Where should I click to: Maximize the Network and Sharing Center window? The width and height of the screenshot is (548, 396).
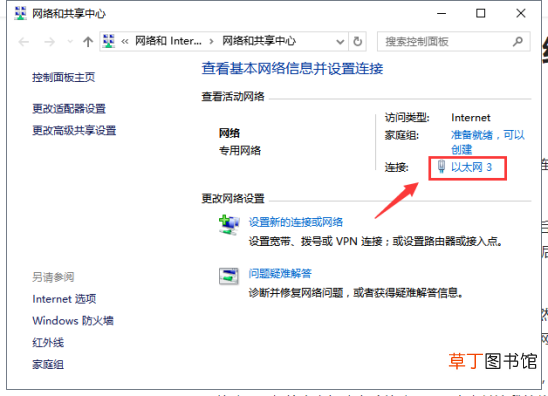tap(481, 13)
